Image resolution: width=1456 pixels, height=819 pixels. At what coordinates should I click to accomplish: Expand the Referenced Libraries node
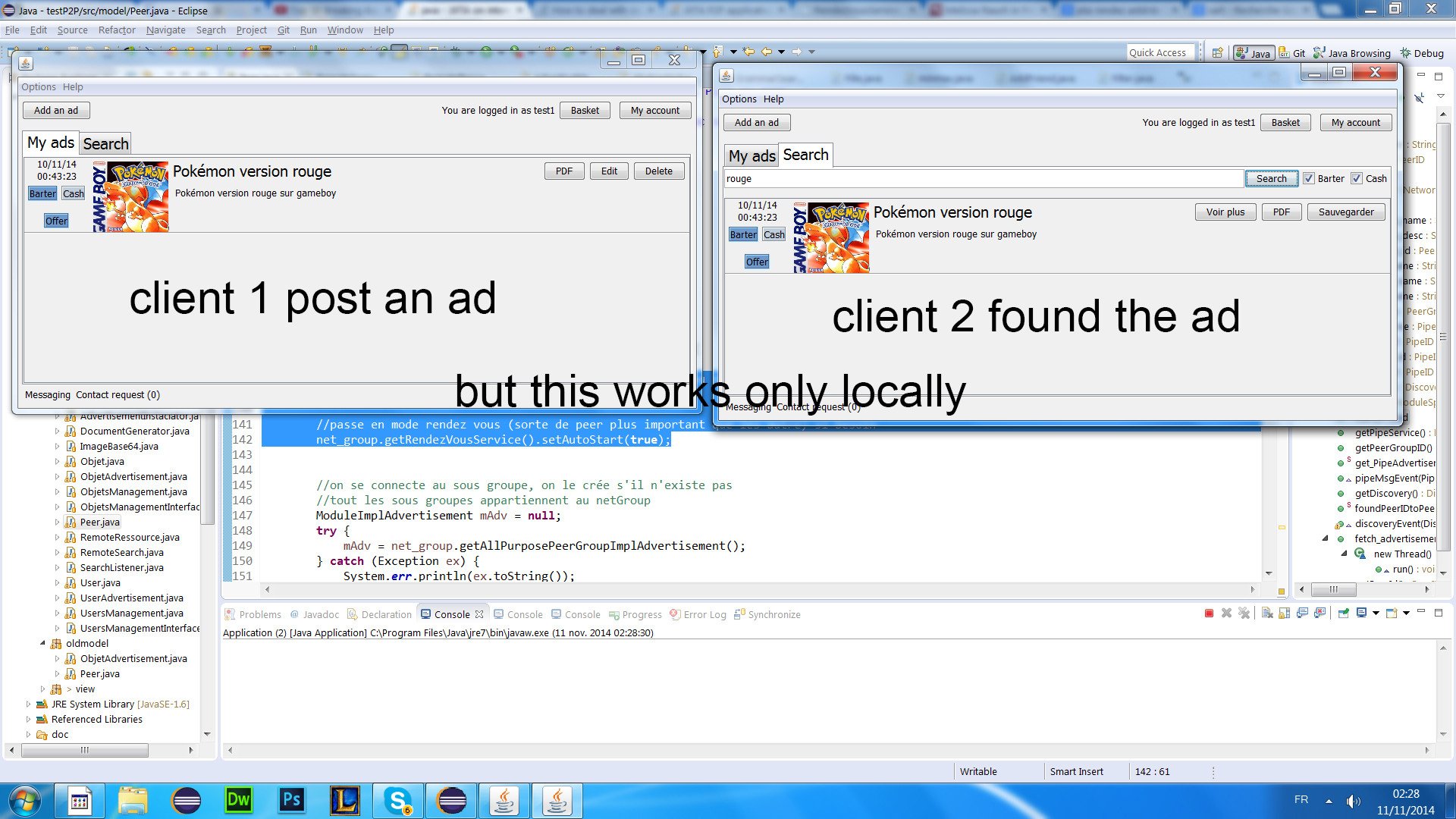(28, 719)
